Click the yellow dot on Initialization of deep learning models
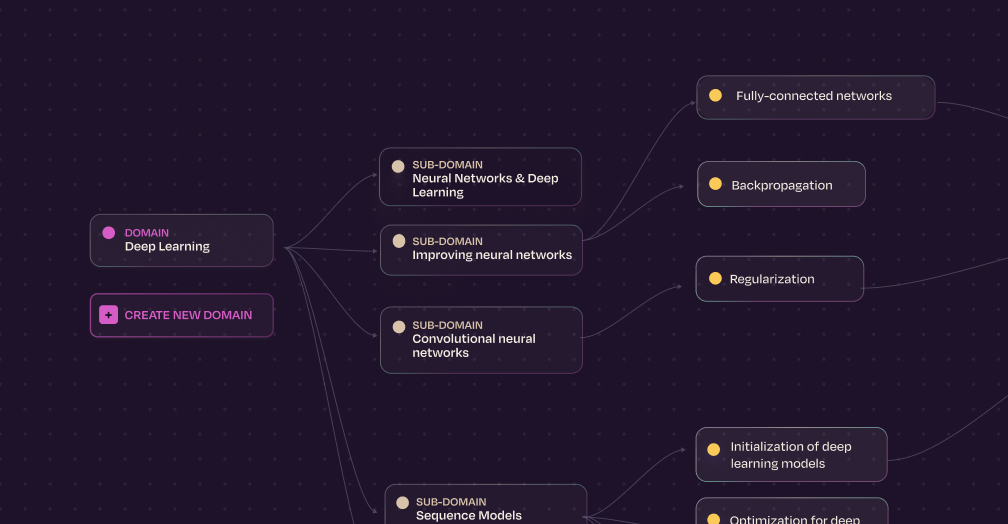 coord(713,450)
